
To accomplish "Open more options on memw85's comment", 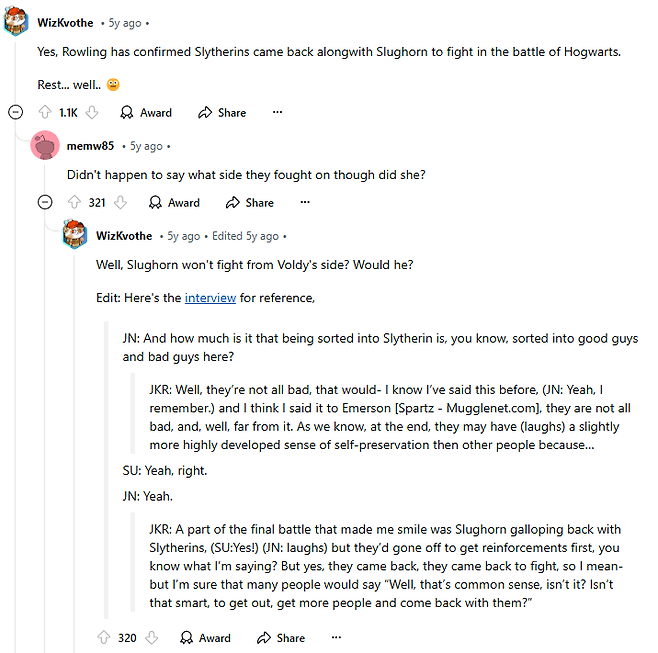I will tap(305, 203).
